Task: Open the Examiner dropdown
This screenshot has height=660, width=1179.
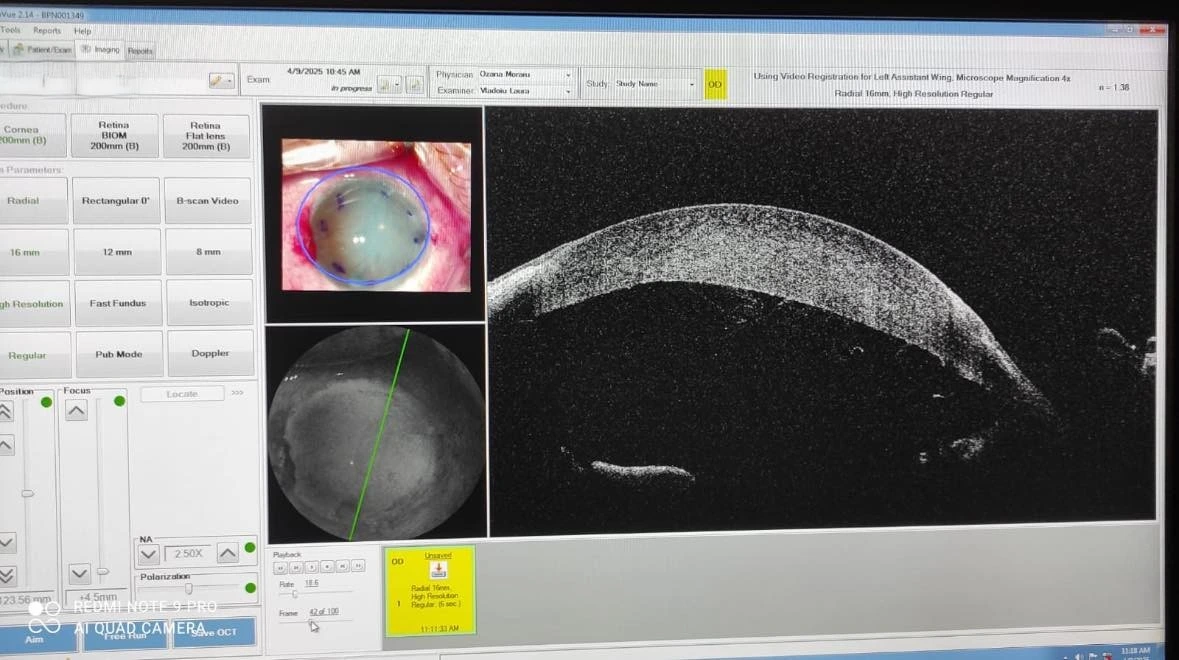Action: pos(568,91)
